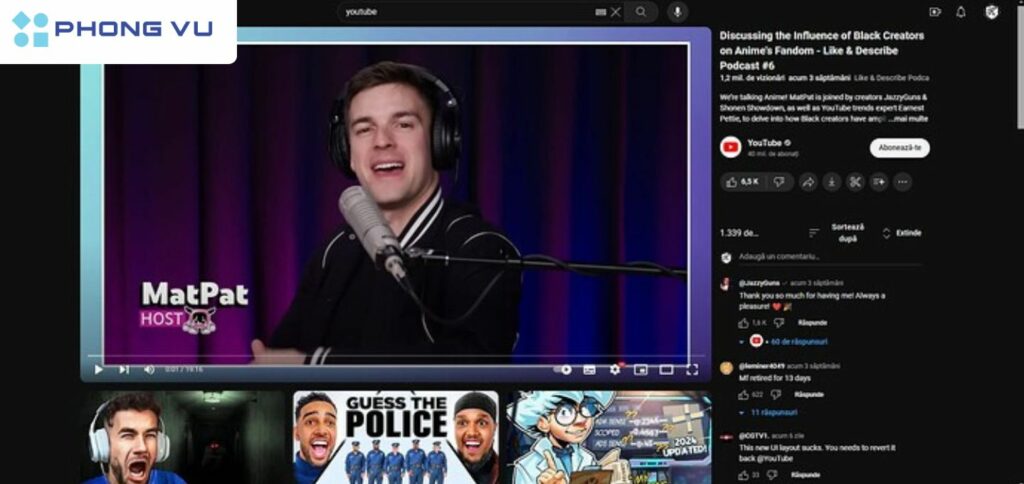Image resolution: width=1024 pixels, height=484 pixels.
Task: Mute the video volume
Action: (149, 370)
